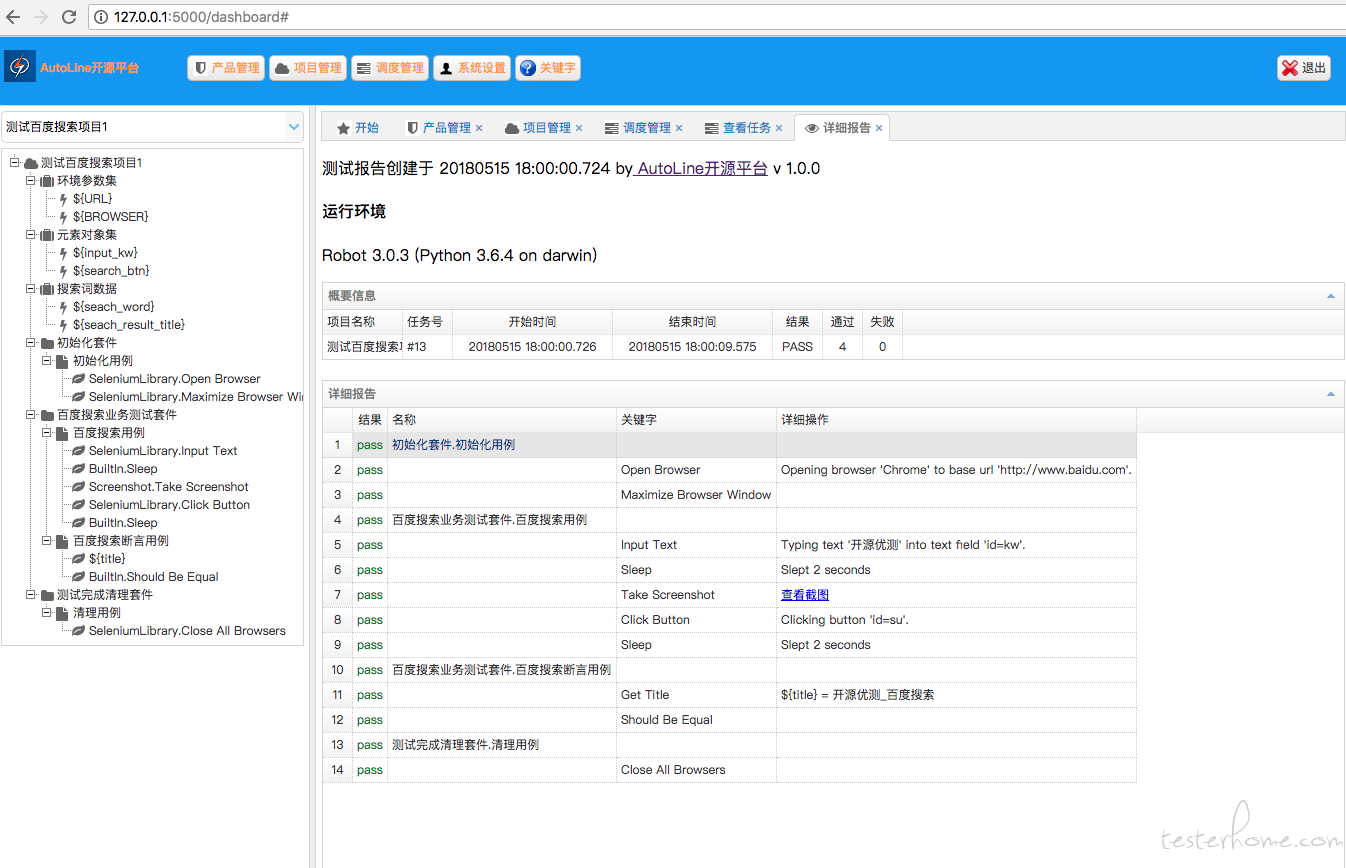Click the suitcase icon beside 元素对象集
This screenshot has width=1346, height=868.
[46, 235]
